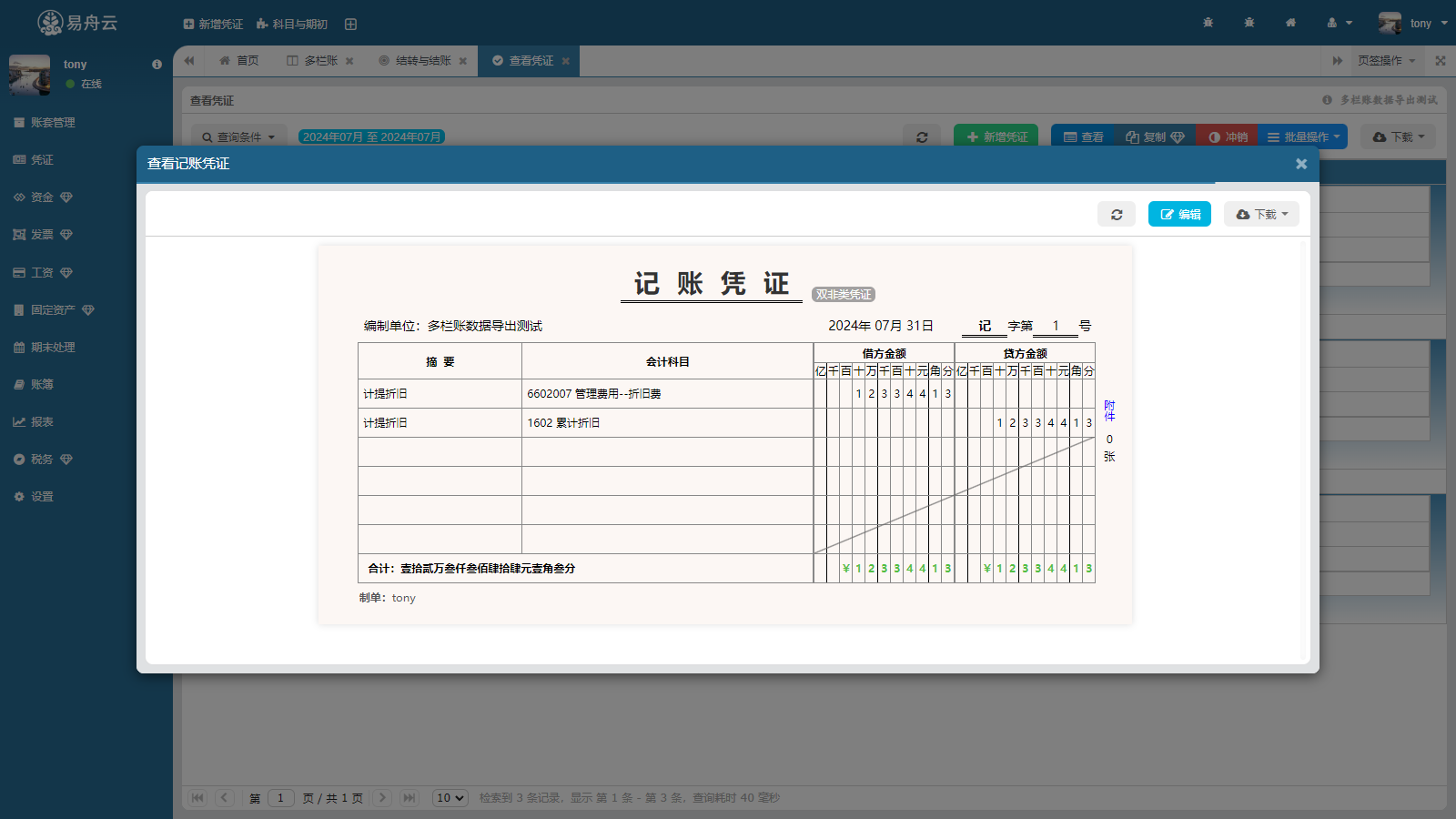This screenshot has width=1456, height=819.
Task: Click the page number input field
Action: (x=280, y=798)
